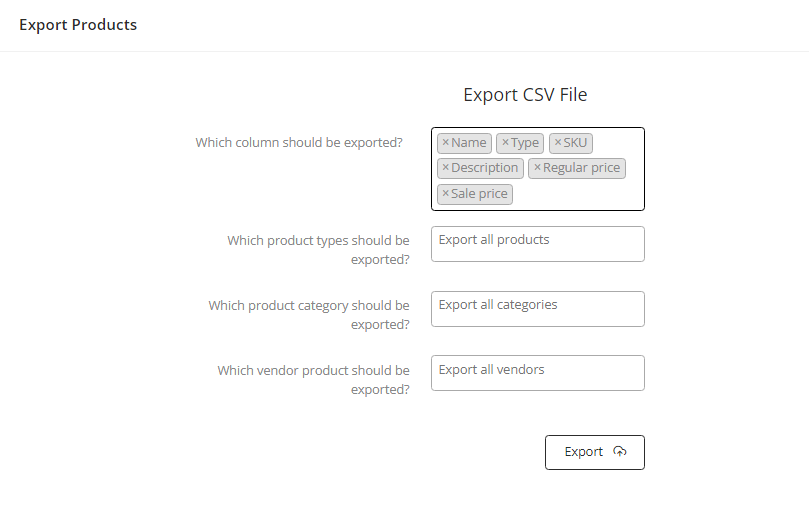Click the product category question label
This screenshot has height=515, width=809.
pos(309,315)
